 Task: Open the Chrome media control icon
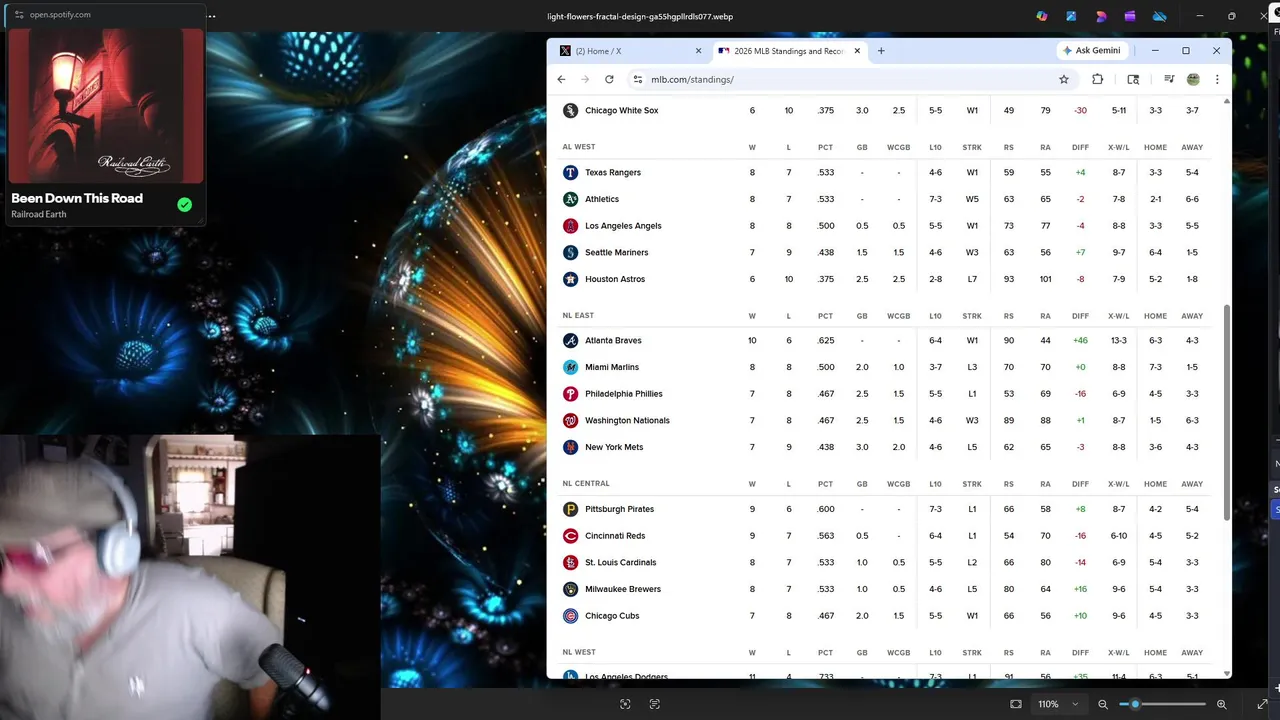pos(1169,79)
